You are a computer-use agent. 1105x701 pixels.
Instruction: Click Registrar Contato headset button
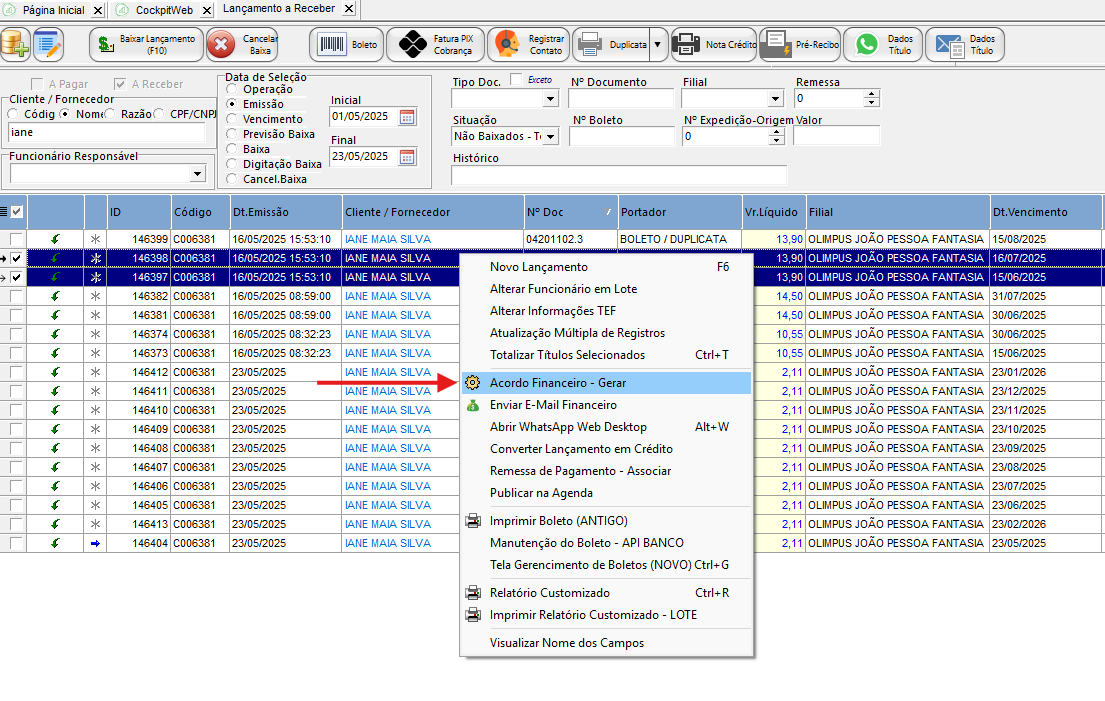[529, 44]
